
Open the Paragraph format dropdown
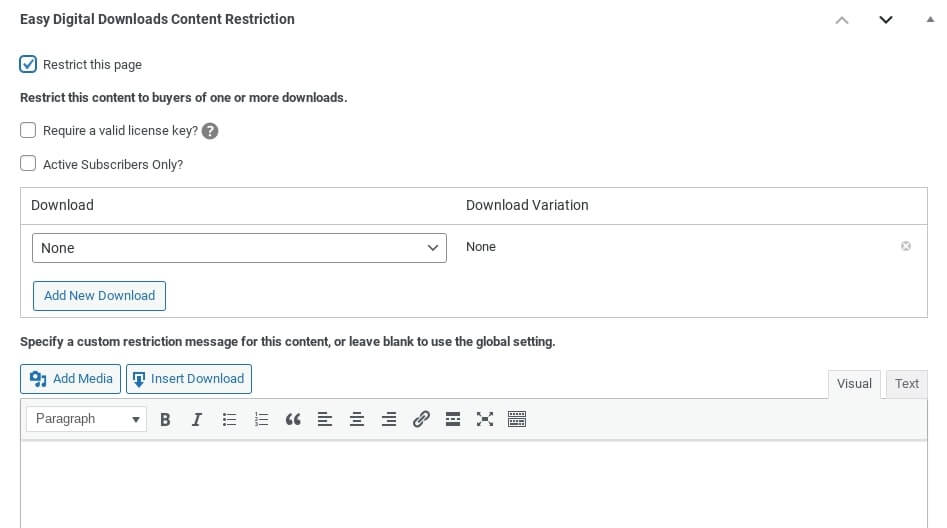[x=86, y=419]
